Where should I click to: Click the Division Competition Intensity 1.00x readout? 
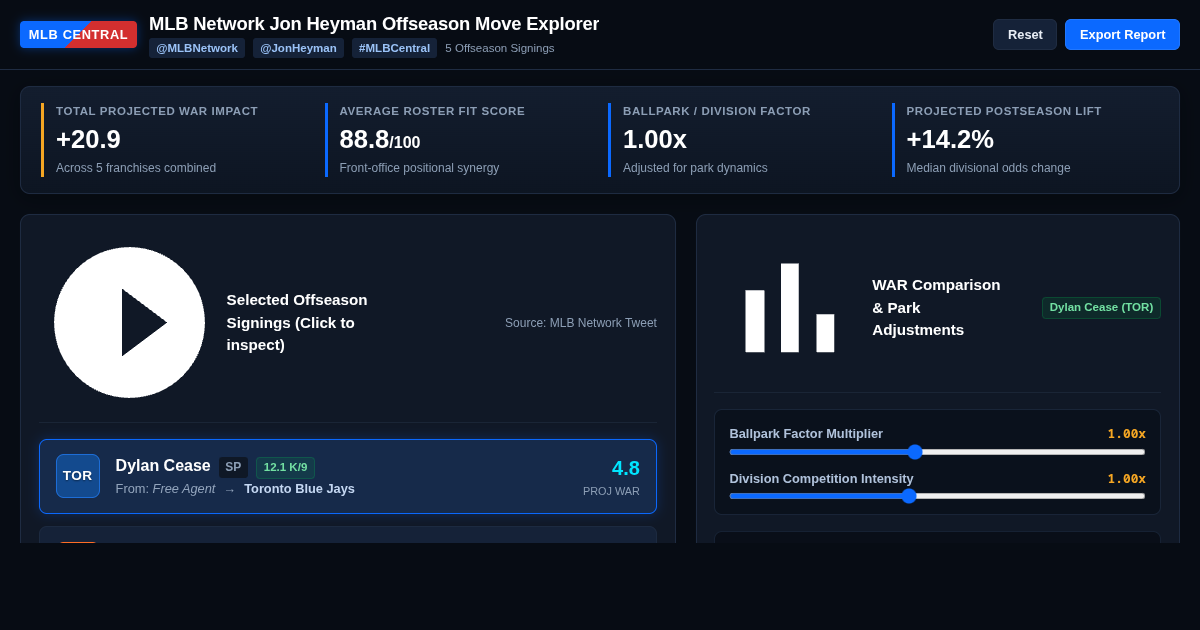(x=1126, y=479)
